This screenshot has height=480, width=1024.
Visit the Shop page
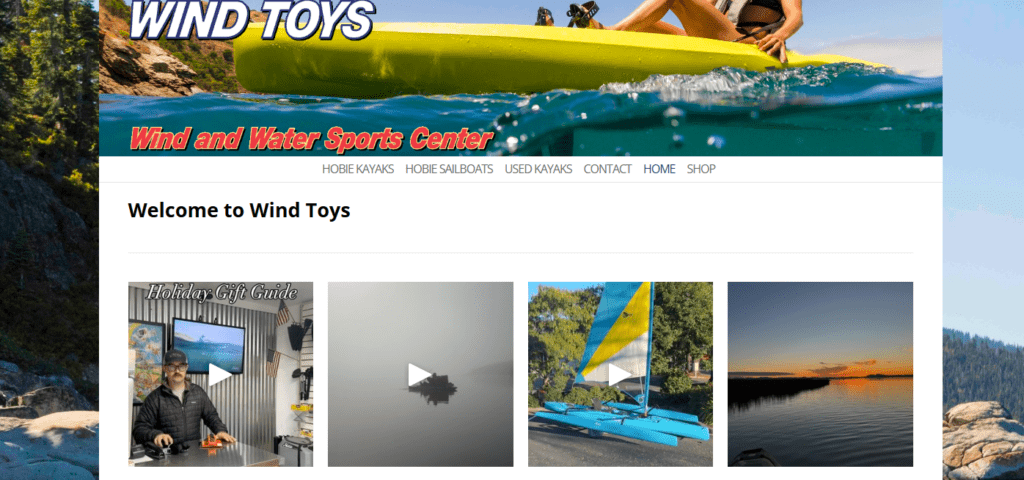[701, 169]
